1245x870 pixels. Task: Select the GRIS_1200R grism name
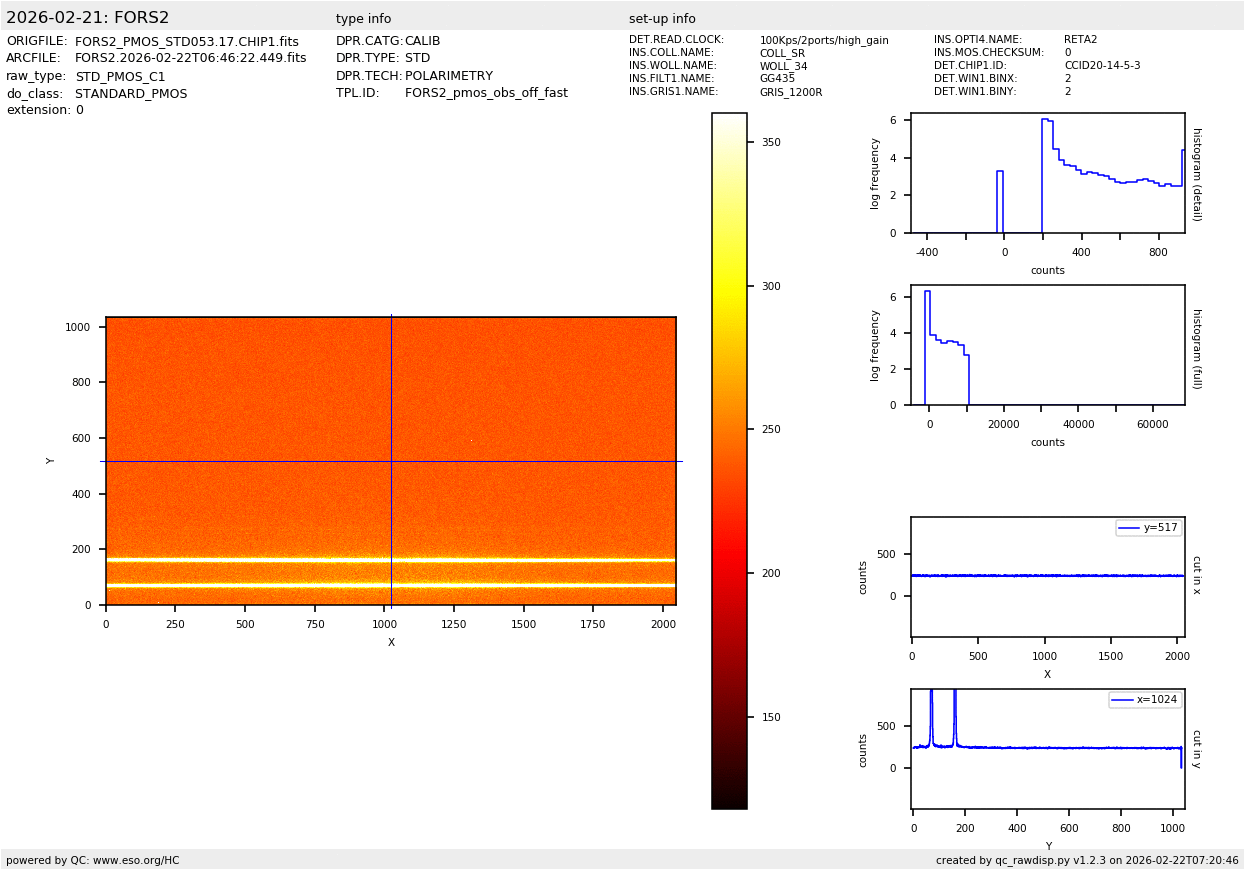point(790,92)
